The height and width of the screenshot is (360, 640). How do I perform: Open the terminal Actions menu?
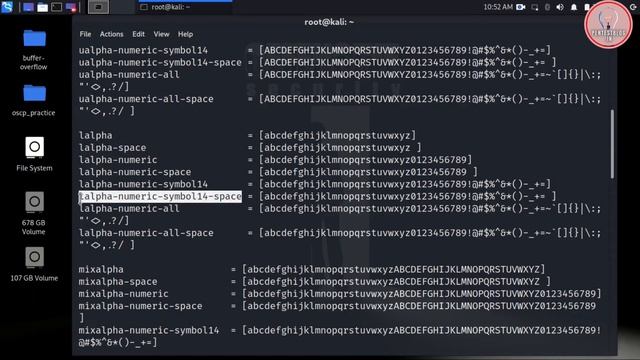coord(111,34)
